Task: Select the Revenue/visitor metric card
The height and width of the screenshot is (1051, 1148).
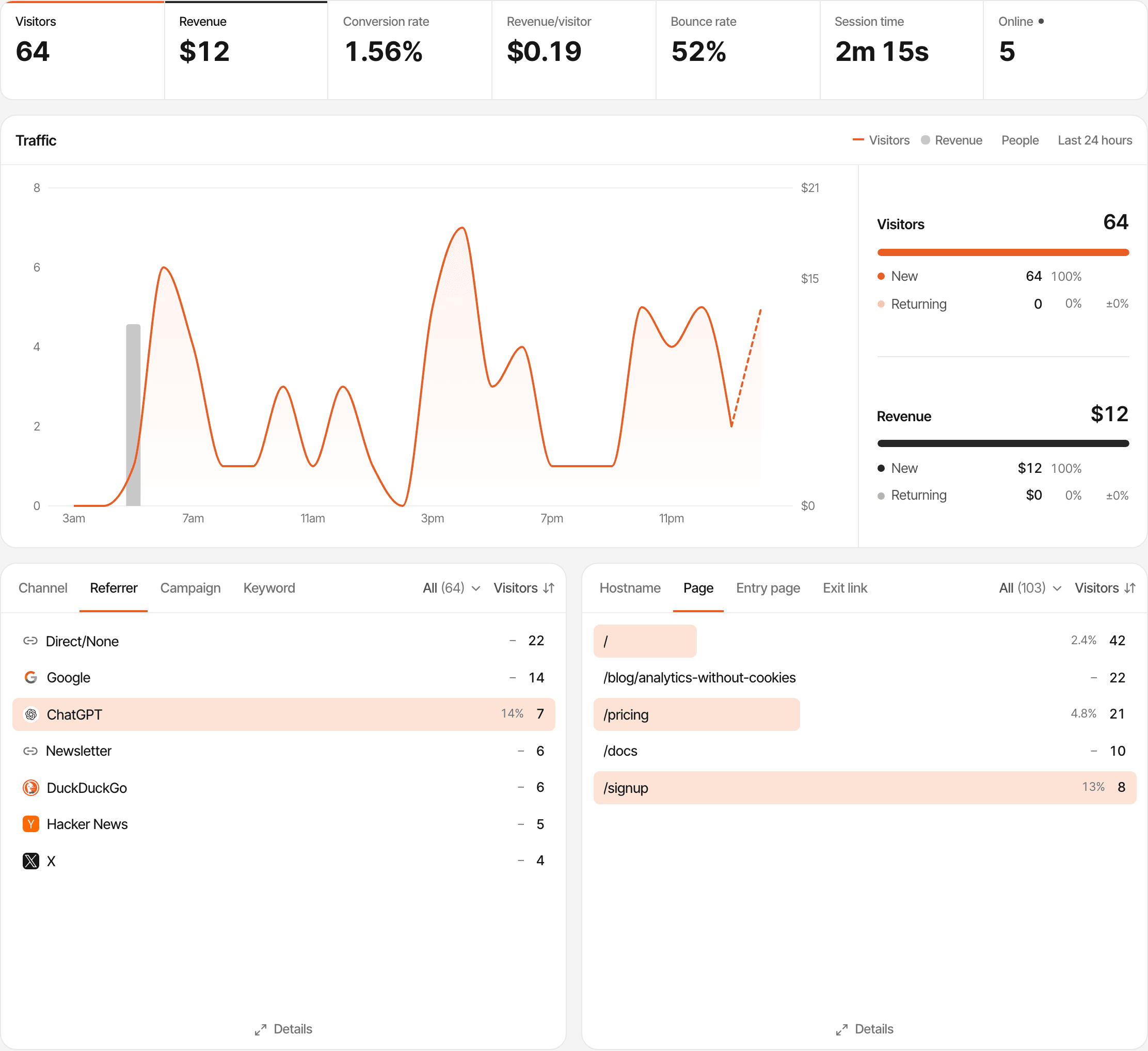Action: 574,50
